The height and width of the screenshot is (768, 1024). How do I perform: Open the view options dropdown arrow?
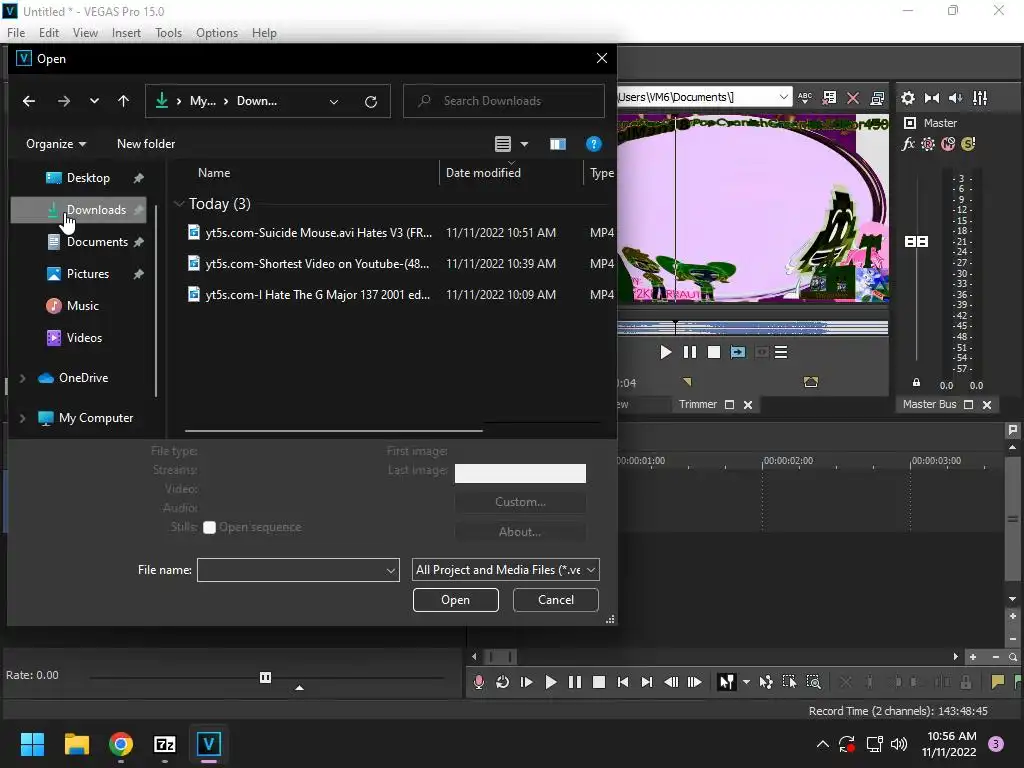pyautogui.click(x=524, y=144)
